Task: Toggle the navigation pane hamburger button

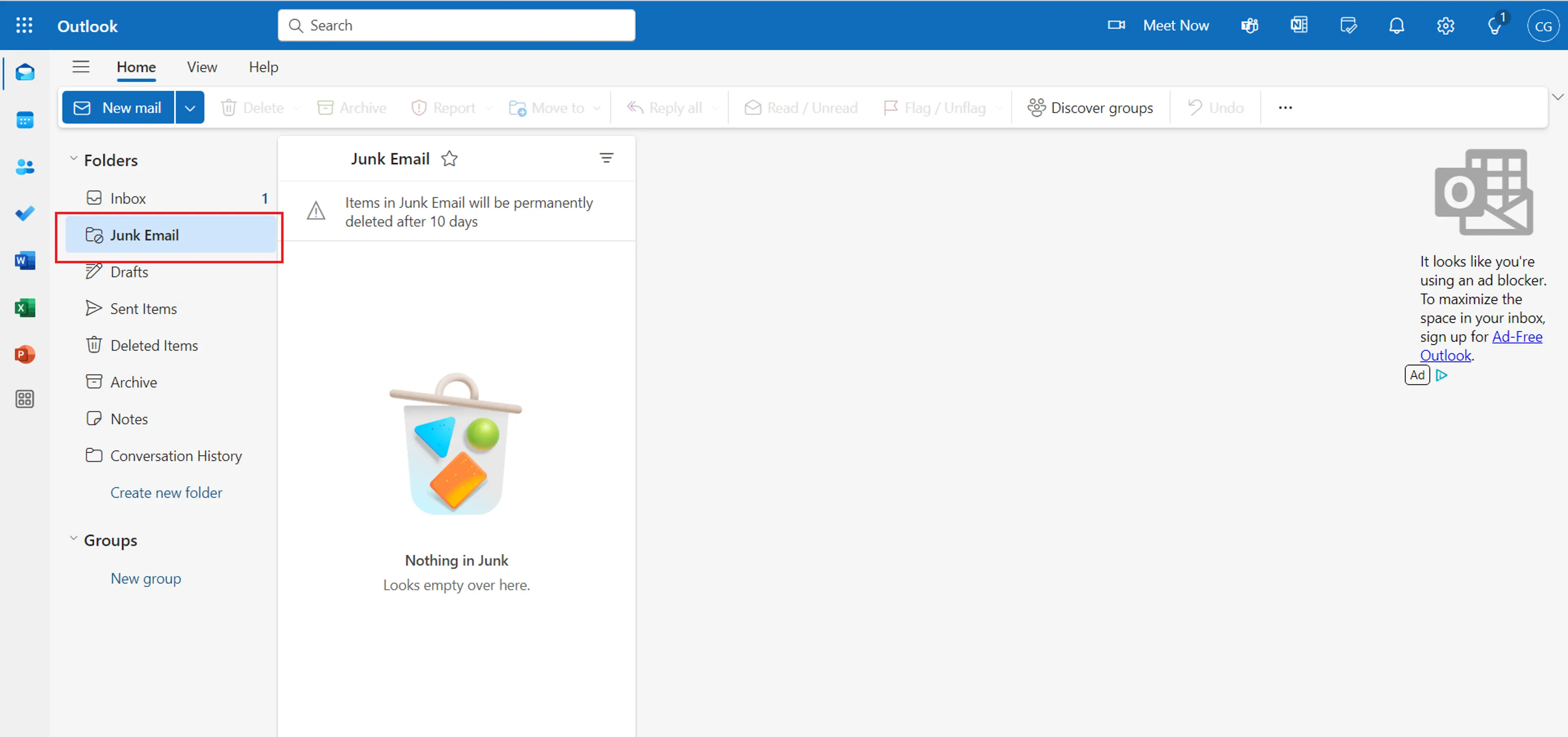Action: (x=80, y=67)
